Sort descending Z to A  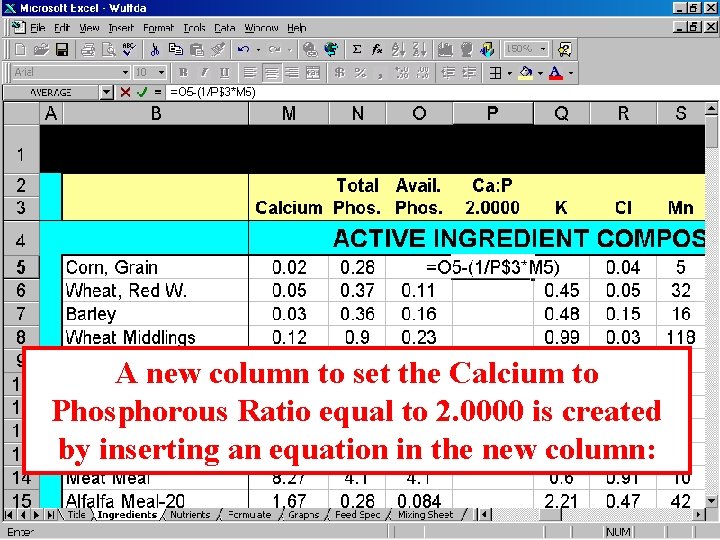click(x=419, y=49)
